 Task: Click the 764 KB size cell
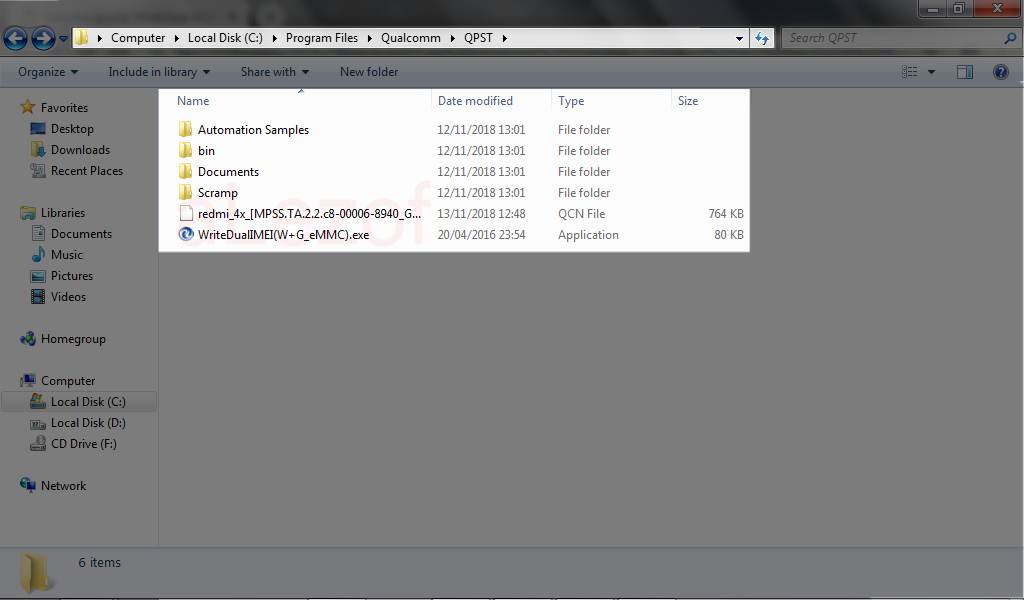click(x=726, y=213)
